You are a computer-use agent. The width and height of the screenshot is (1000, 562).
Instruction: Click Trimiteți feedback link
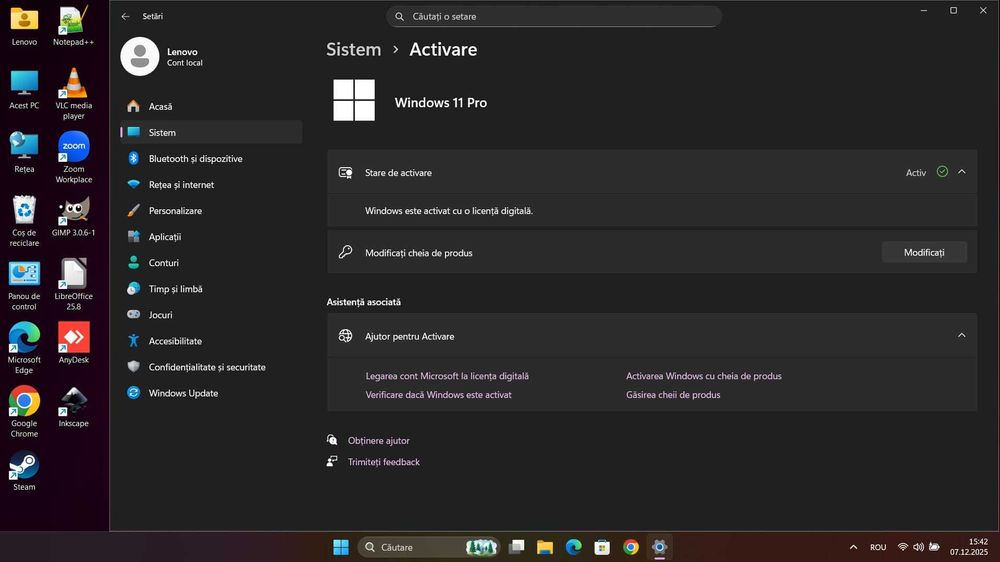[x=383, y=462]
